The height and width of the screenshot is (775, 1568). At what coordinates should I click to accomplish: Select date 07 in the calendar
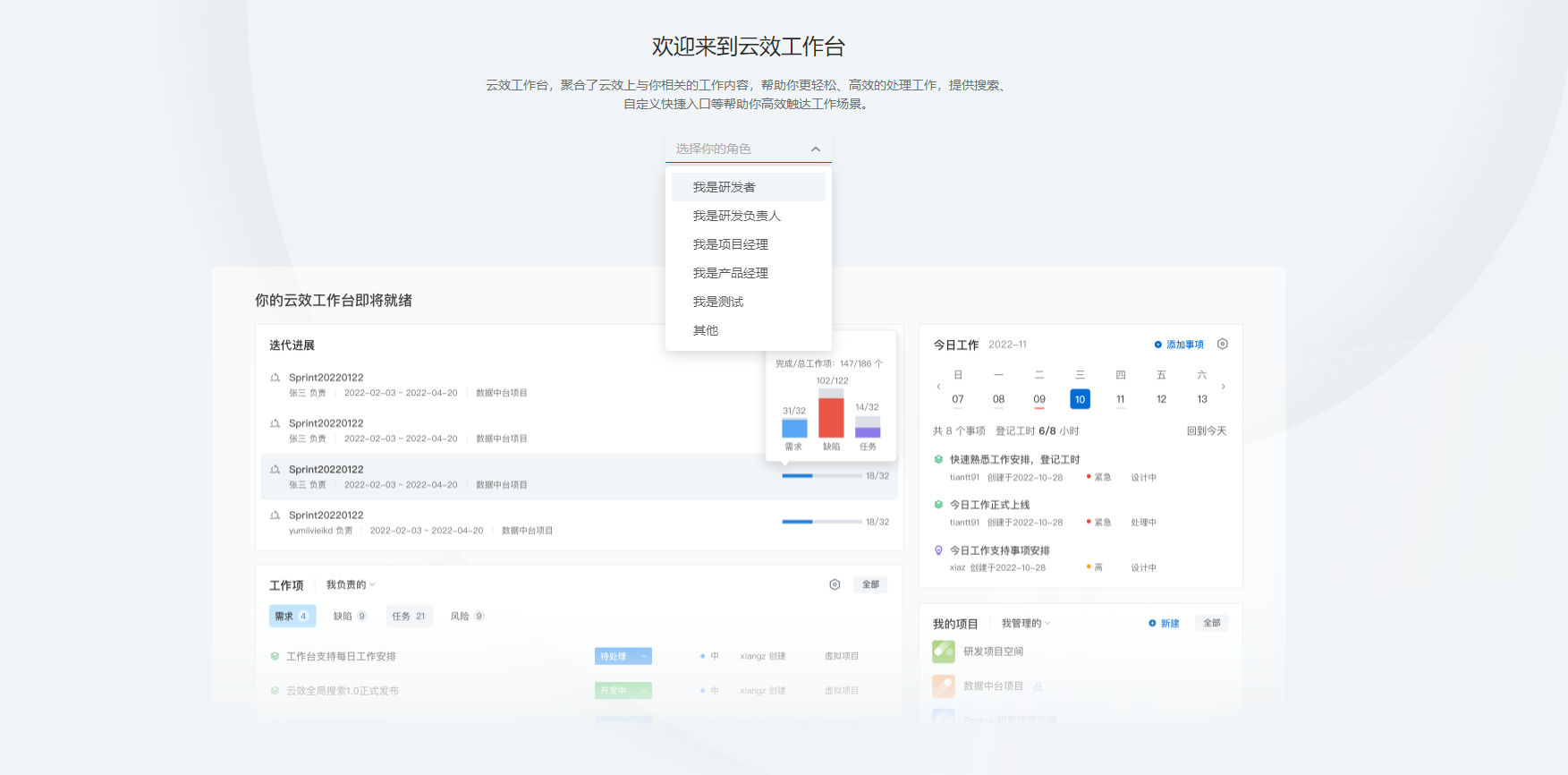coord(958,399)
